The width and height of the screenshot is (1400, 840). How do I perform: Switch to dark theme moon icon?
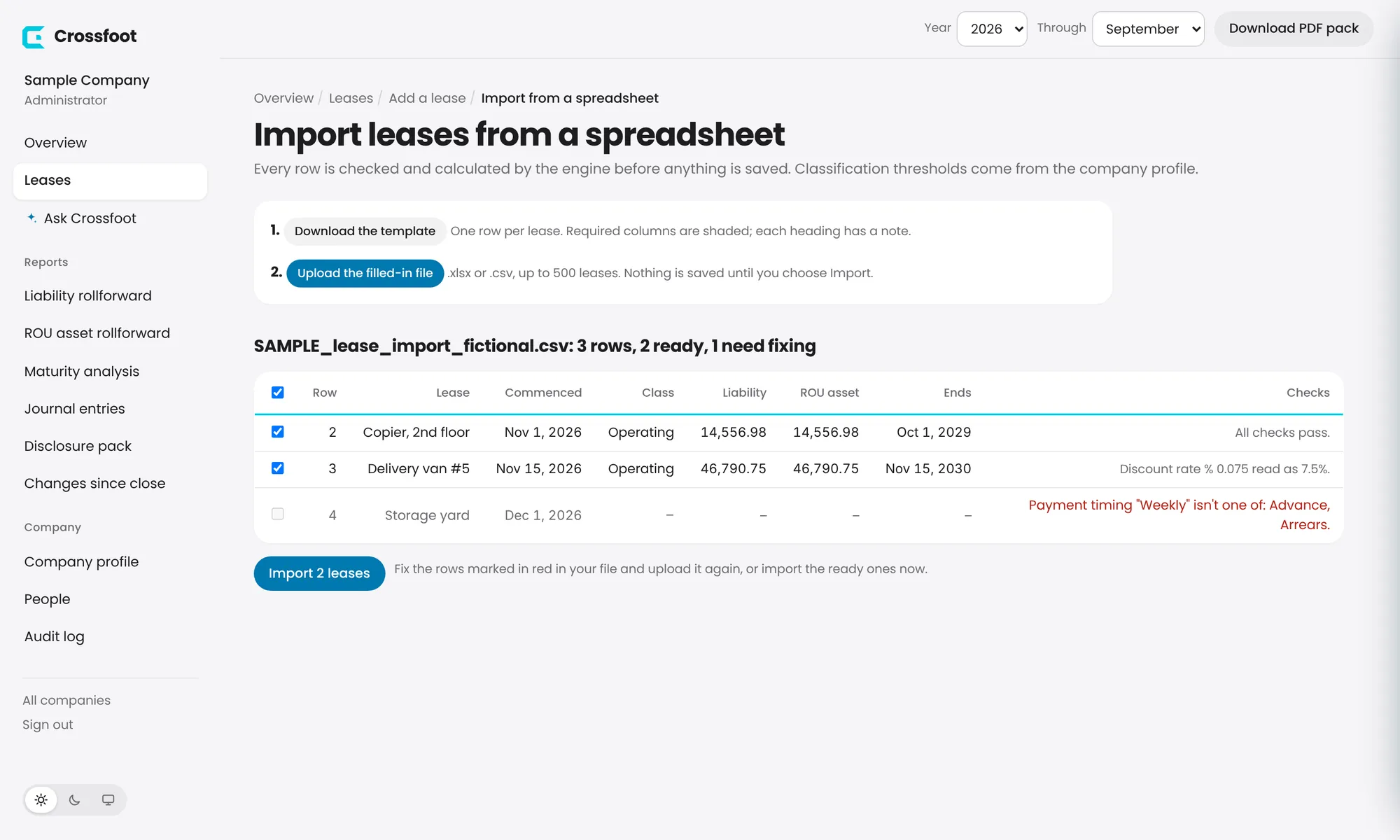tap(75, 800)
